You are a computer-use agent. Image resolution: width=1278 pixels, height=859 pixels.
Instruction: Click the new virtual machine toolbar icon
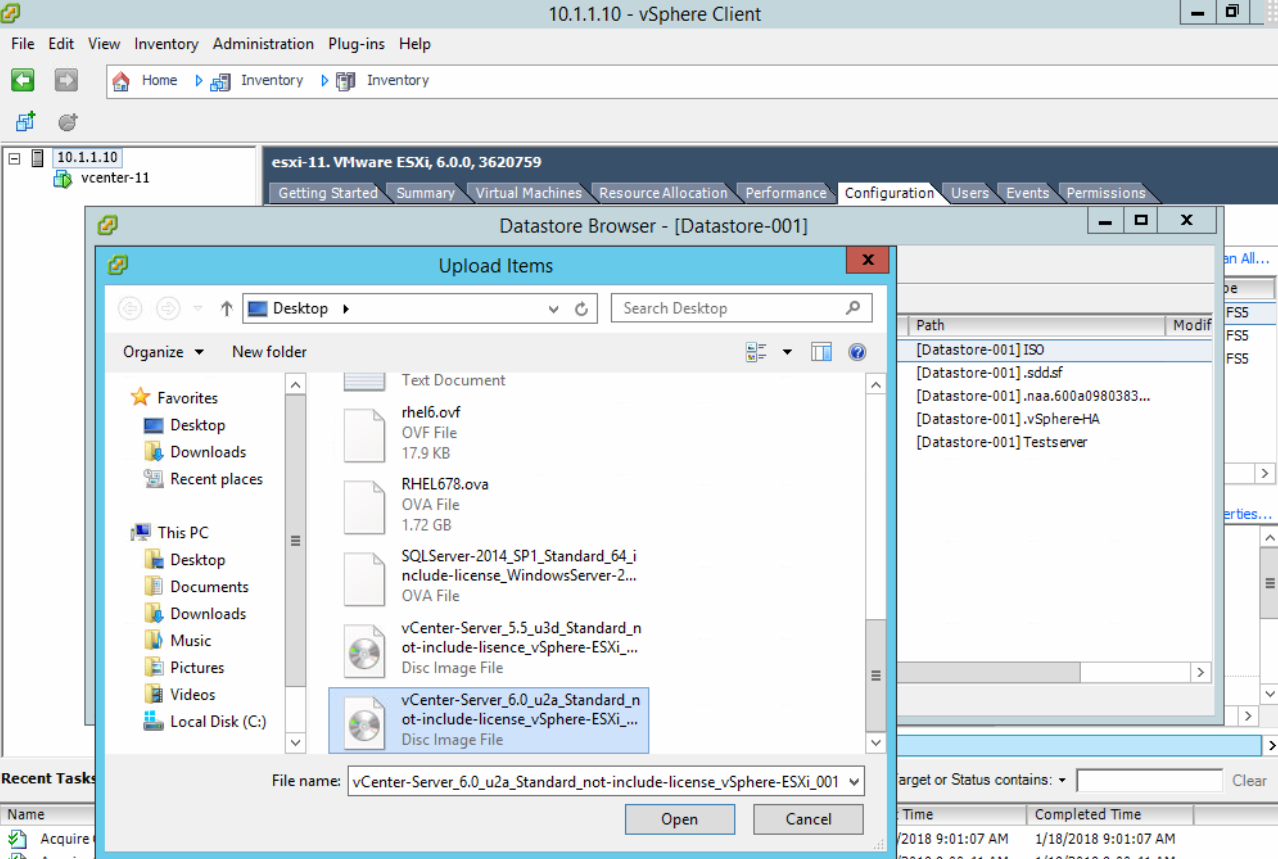tap(25, 122)
